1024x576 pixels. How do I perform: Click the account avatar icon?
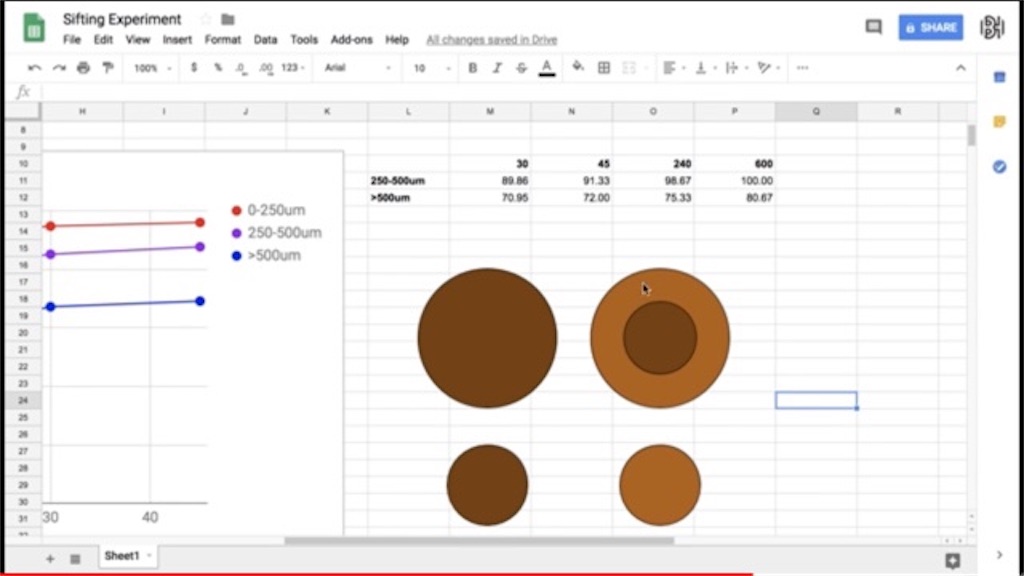pos(991,27)
